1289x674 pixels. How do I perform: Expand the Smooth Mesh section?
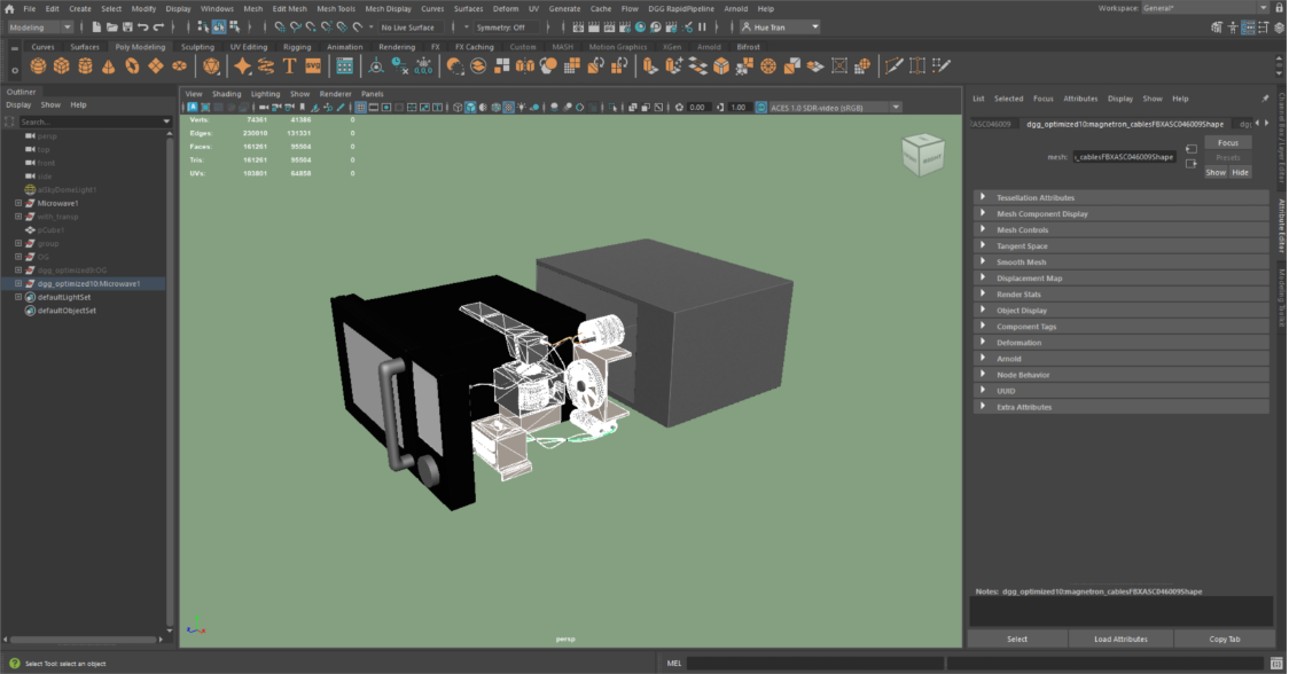[x=983, y=262]
